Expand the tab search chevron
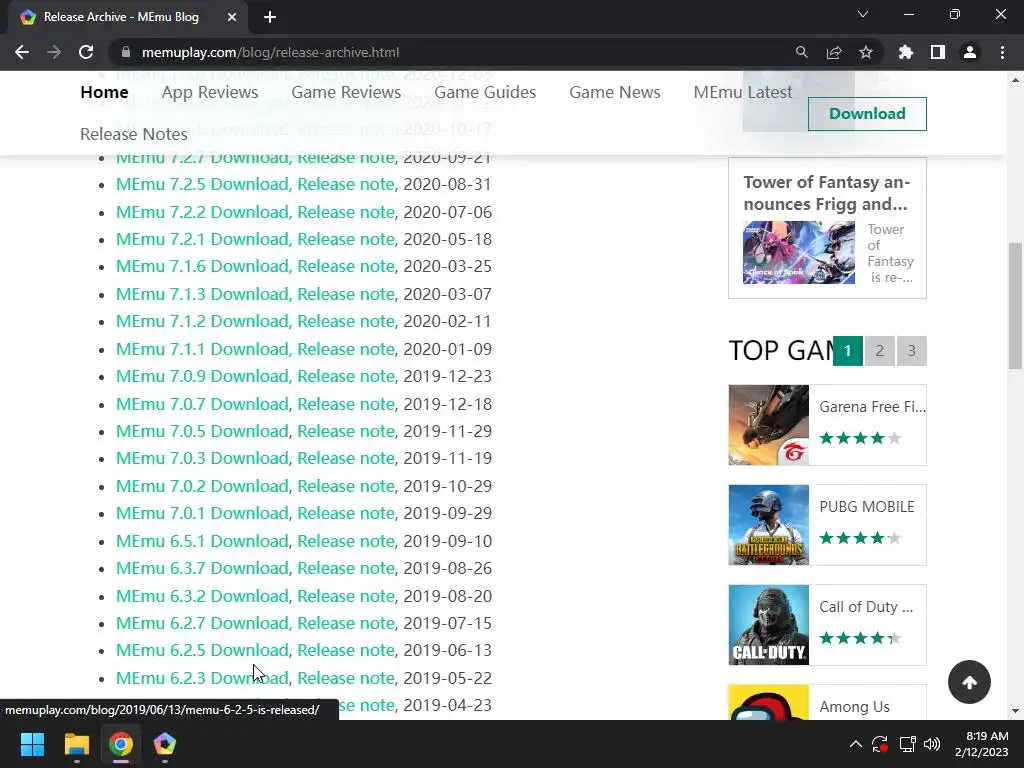Image resolution: width=1024 pixels, height=768 pixels. 863,14
